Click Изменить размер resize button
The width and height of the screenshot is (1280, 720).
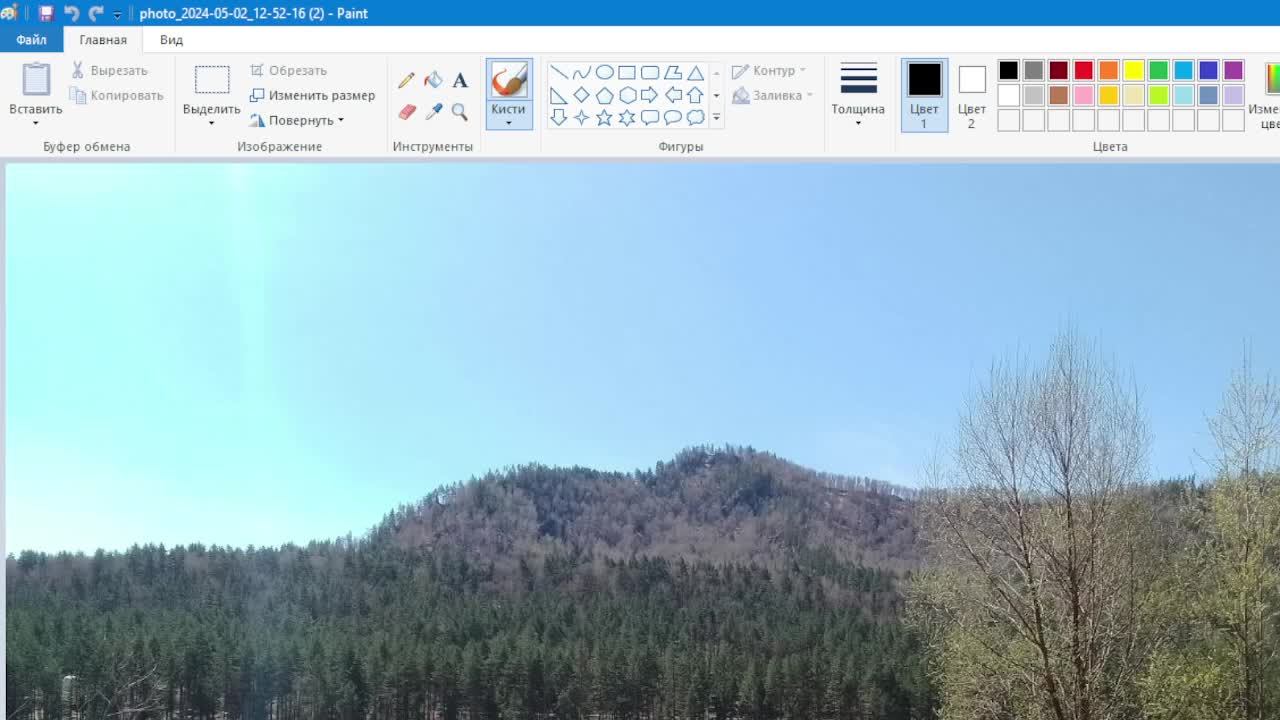pyautogui.click(x=312, y=95)
